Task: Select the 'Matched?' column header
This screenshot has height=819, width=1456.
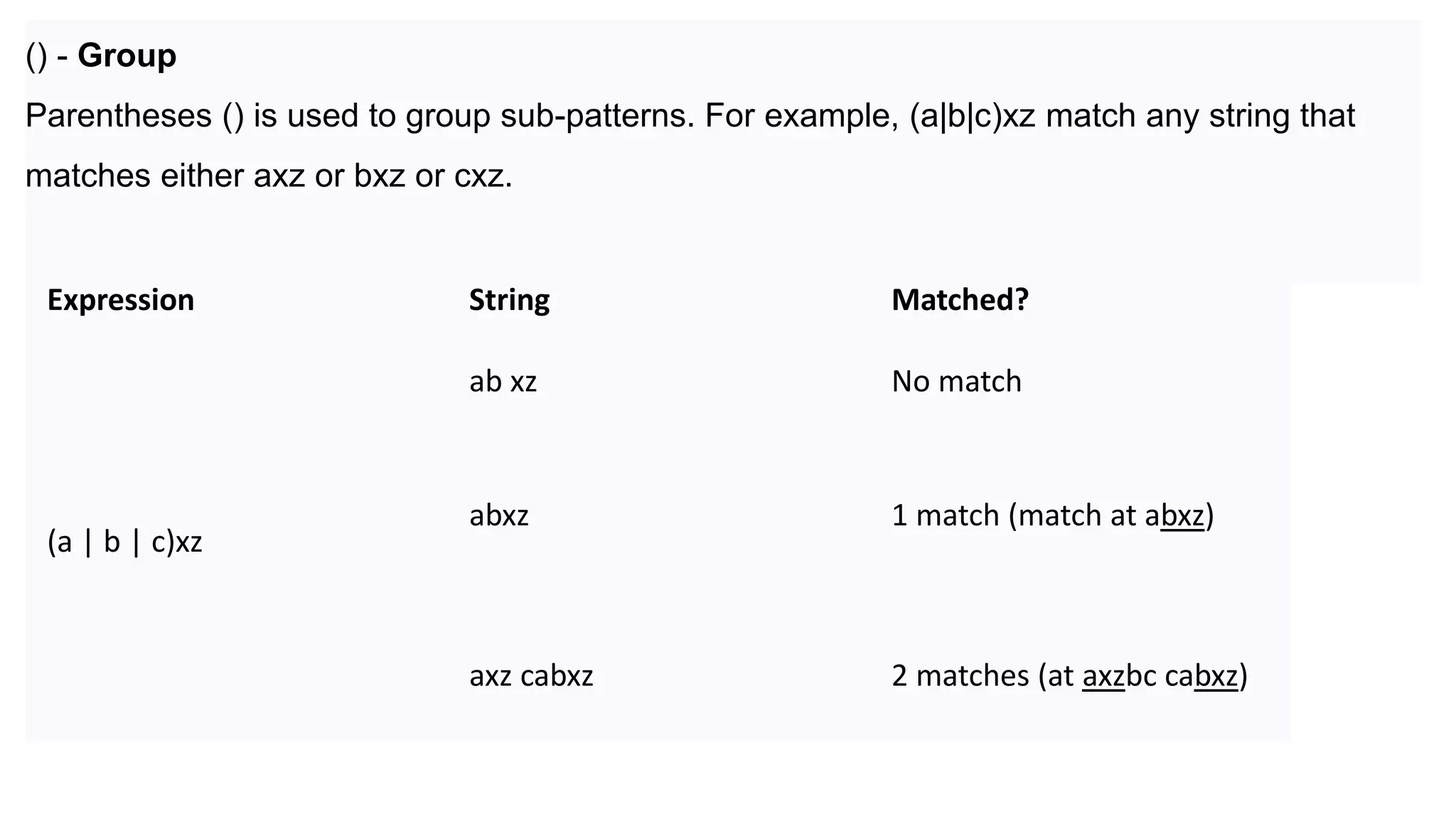Action: (960, 300)
